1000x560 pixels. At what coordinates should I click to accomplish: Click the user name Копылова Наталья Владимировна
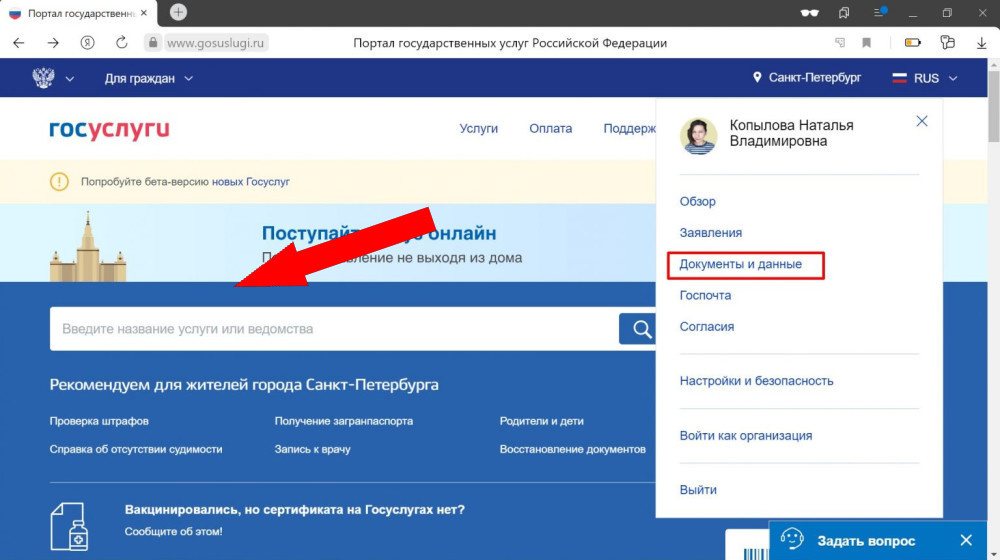click(x=791, y=133)
